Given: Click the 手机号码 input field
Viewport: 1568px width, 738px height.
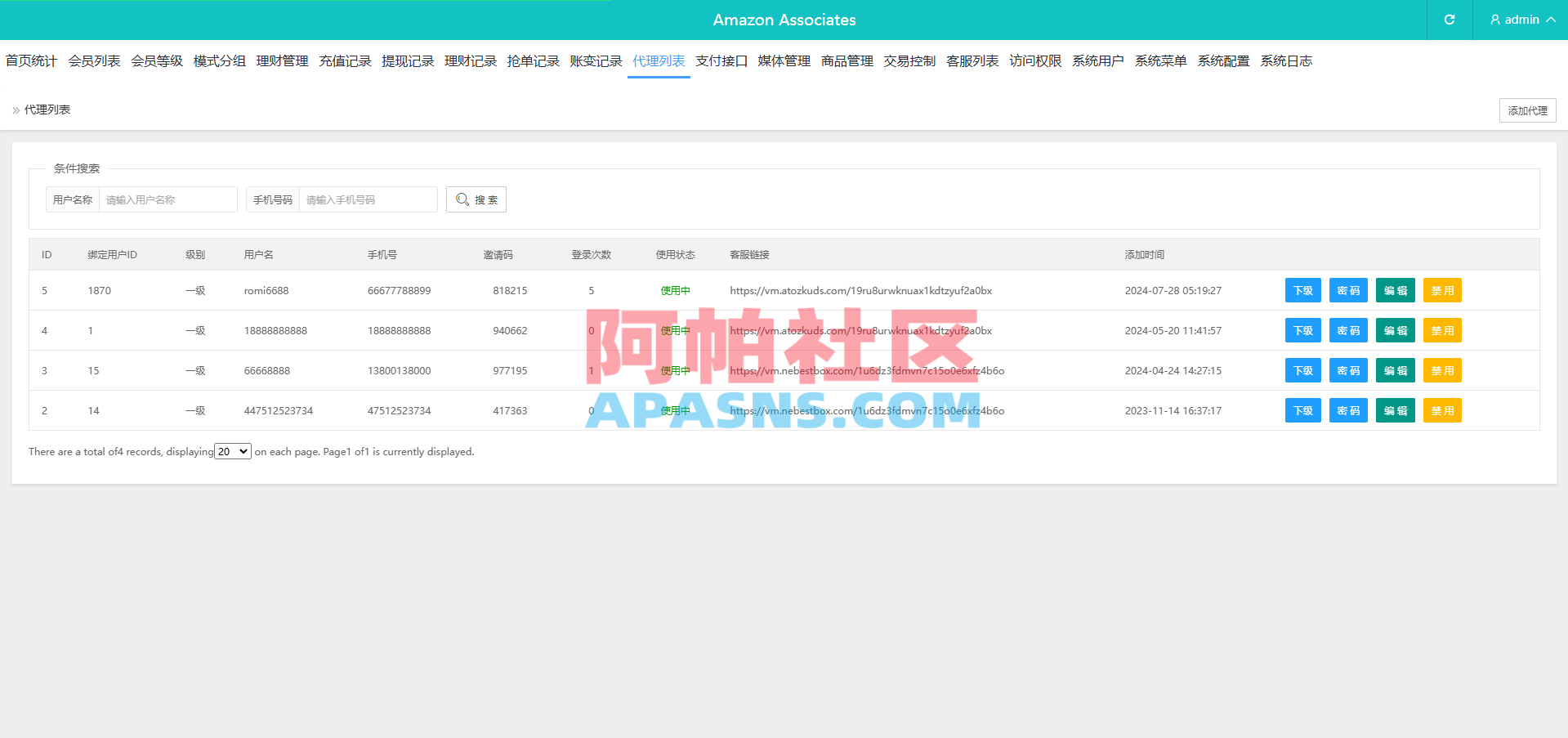Looking at the screenshot, I should [368, 199].
